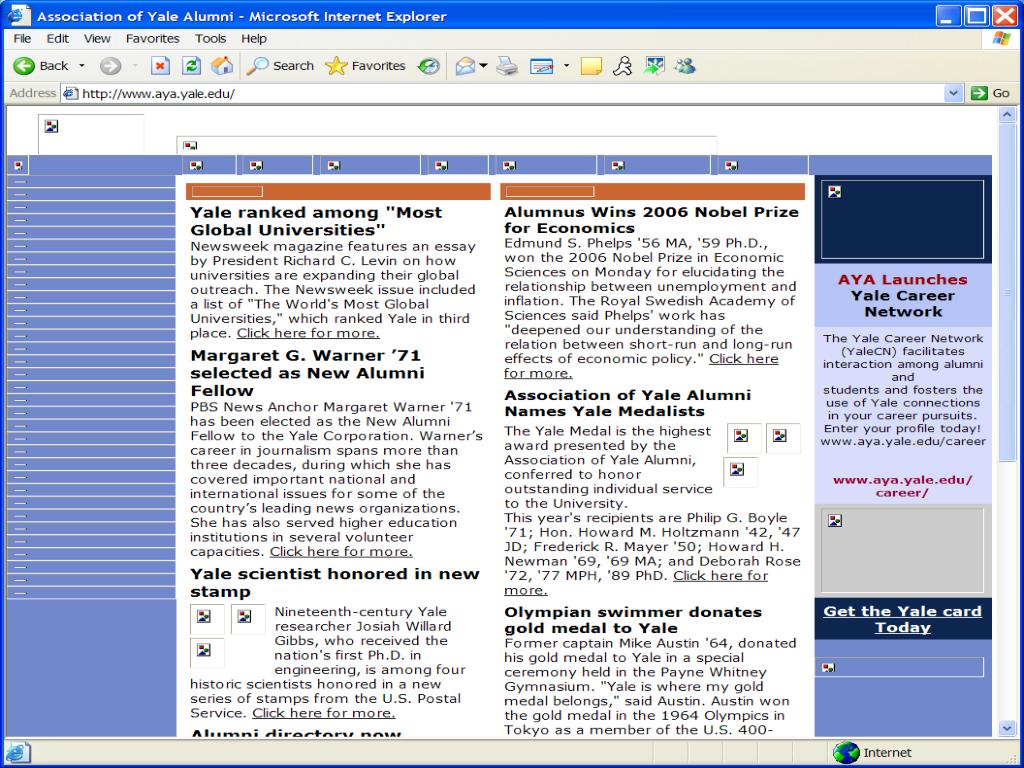This screenshot has width=1024, height=768.
Task: Expand the address bar dropdown
Action: tap(954, 93)
